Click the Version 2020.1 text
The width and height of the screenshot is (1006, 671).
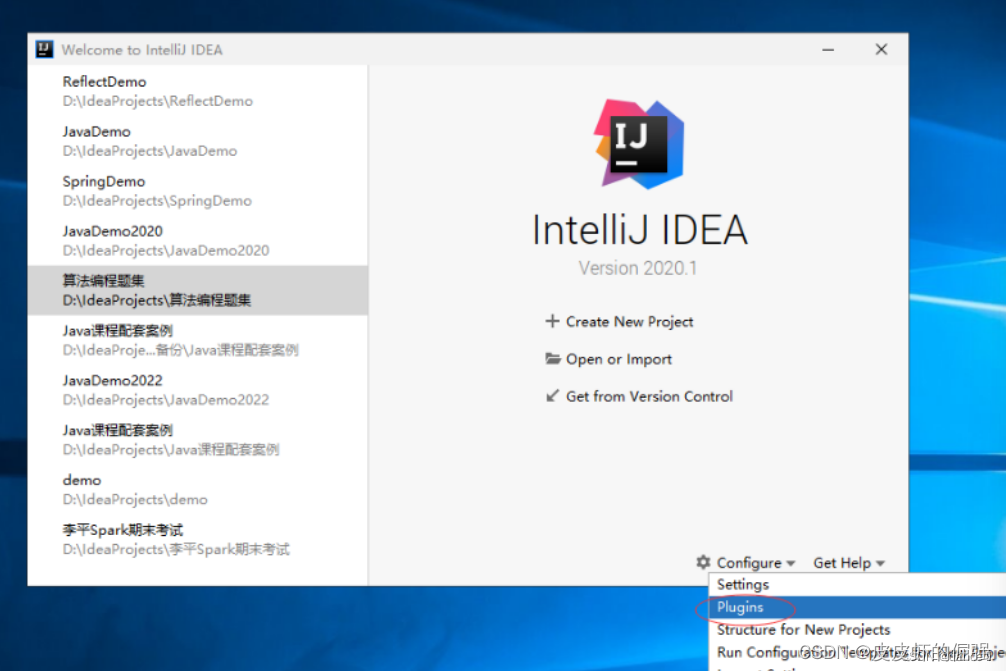click(637, 268)
